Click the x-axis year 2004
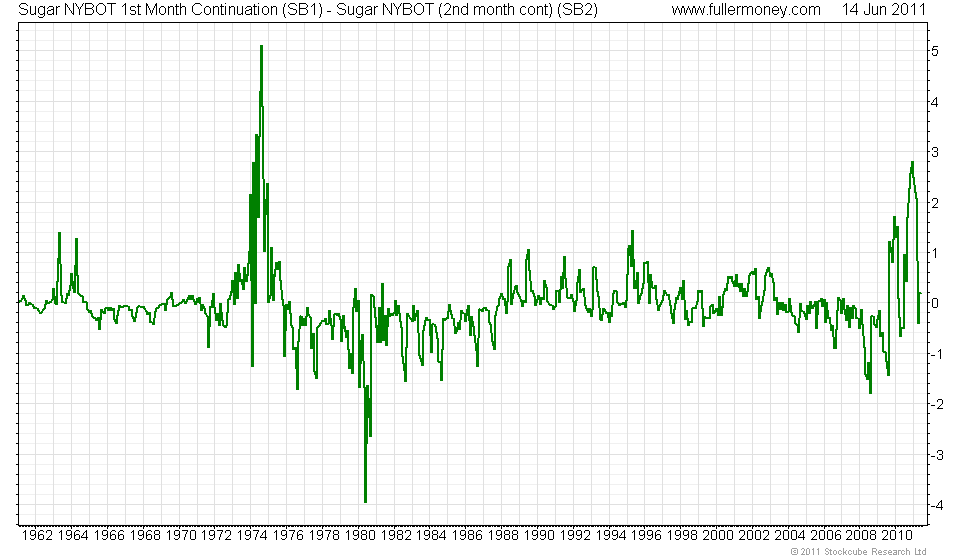The image size is (980, 560). 790,536
